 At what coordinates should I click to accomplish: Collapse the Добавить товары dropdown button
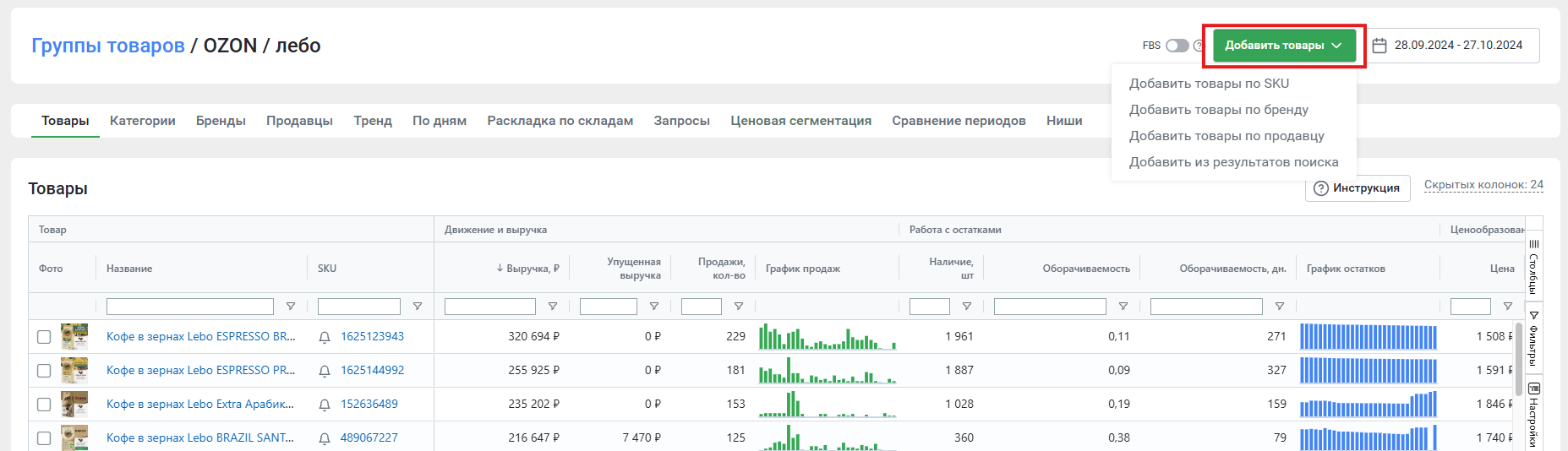click(x=1284, y=46)
